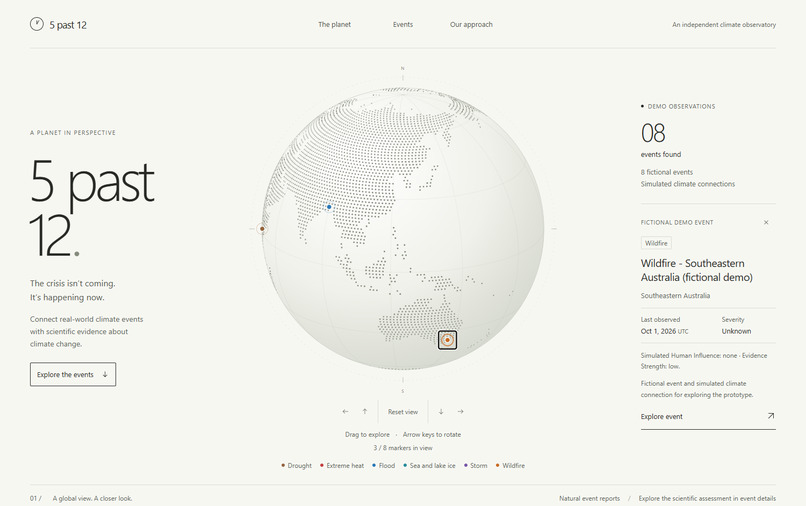Click Reset view under the globe

[403, 412]
